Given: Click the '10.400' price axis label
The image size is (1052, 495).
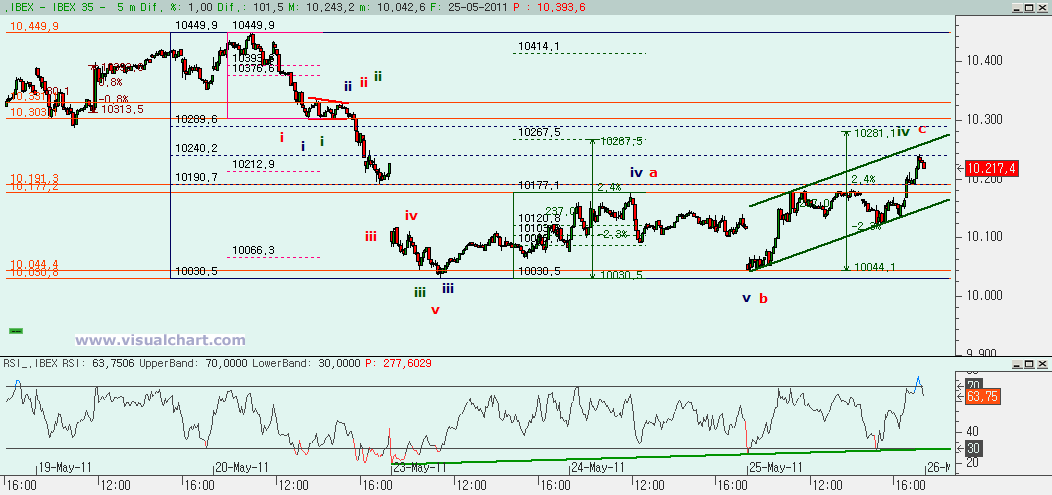Looking at the screenshot, I should (983, 60).
